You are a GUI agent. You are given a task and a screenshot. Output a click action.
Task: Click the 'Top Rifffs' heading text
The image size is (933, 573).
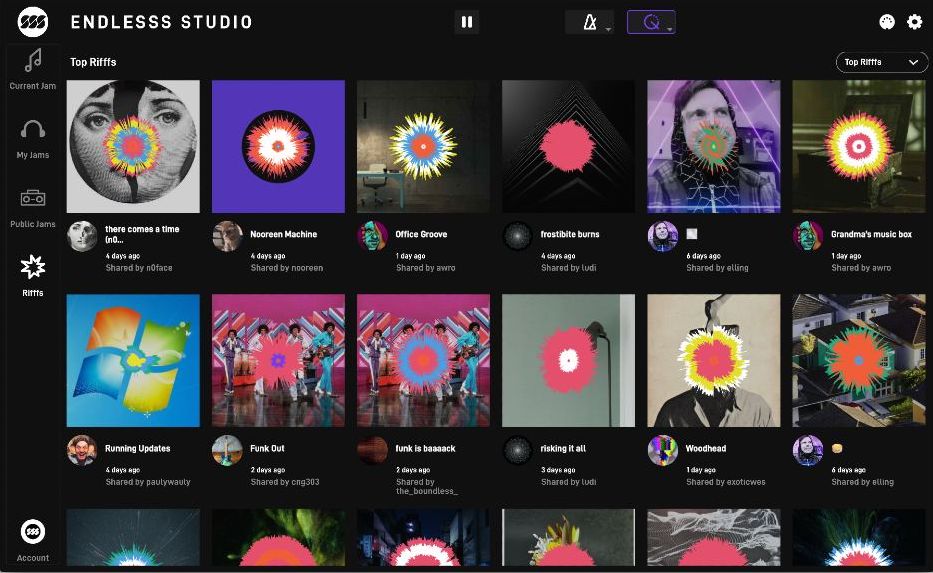93,62
